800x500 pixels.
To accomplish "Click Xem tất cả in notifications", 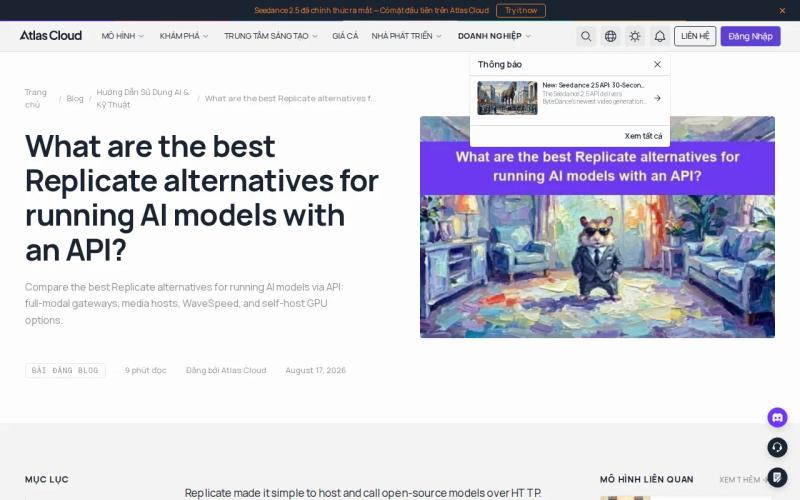I will click(x=643, y=136).
